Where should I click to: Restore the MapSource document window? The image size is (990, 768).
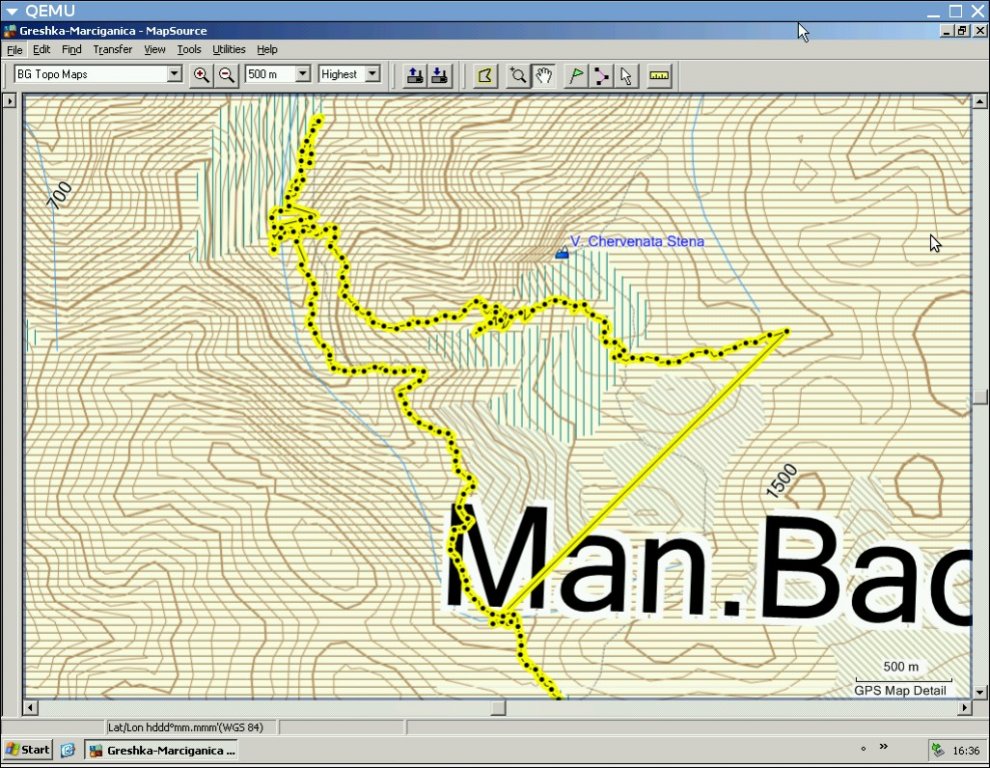962,31
